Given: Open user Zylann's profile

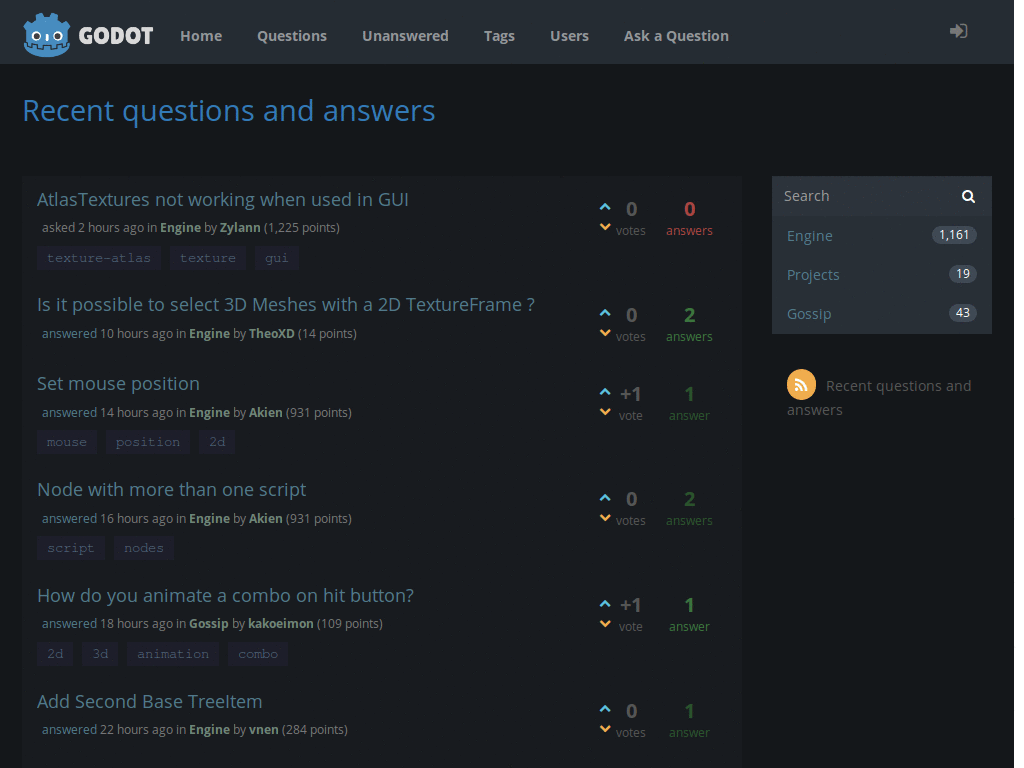Looking at the screenshot, I should [x=240, y=227].
